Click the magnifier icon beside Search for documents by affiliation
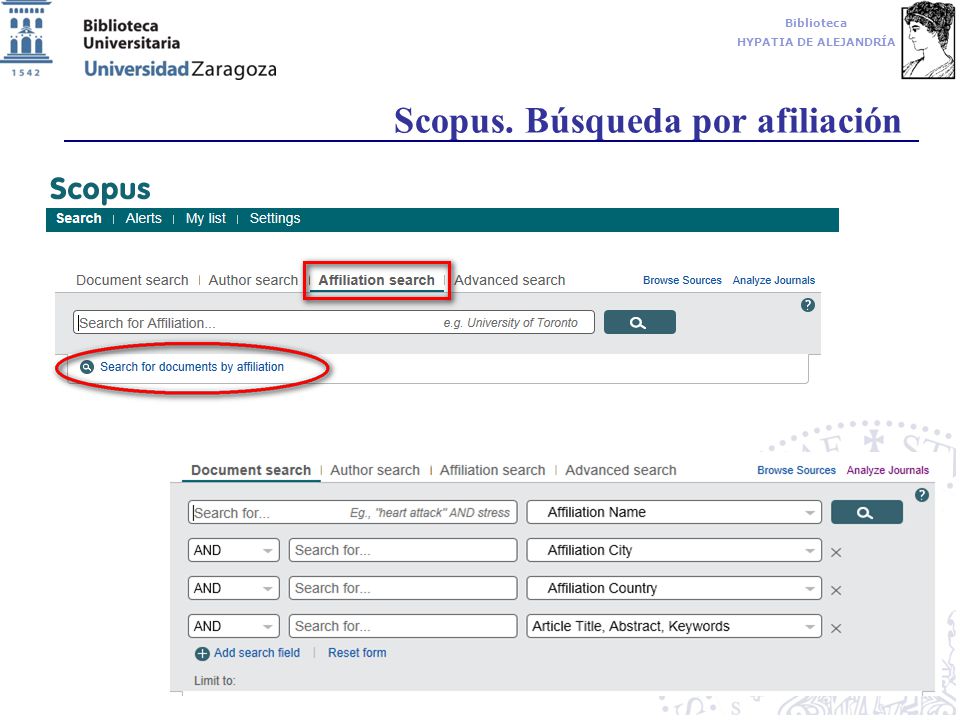 (87, 367)
